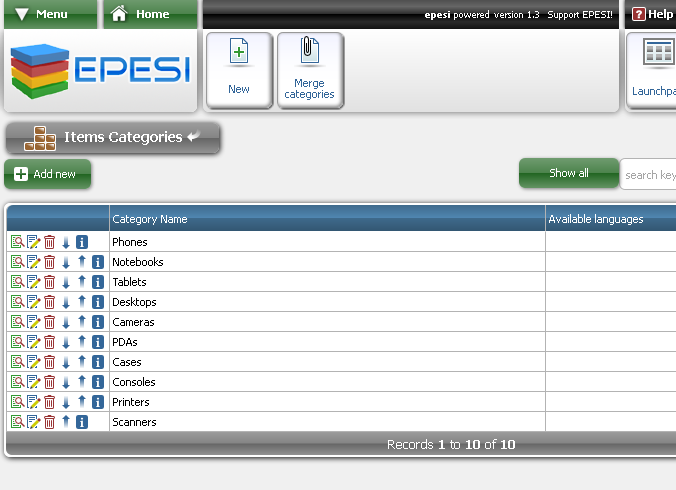
Task: Delete the Printers category
Action: 49,402
